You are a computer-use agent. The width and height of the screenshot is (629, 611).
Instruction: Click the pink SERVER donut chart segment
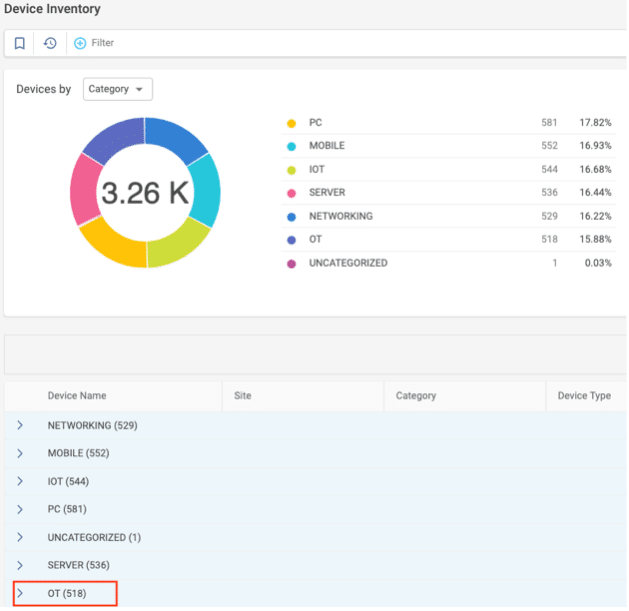(x=85, y=189)
